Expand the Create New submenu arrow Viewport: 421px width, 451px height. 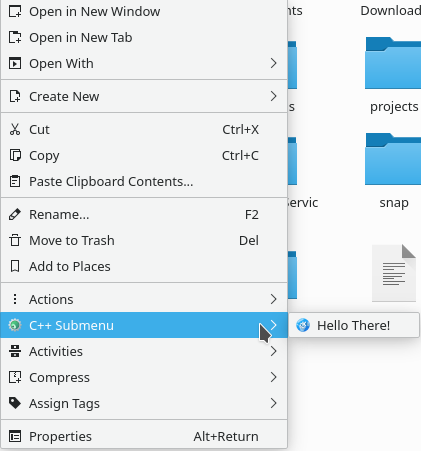tap(274, 96)
